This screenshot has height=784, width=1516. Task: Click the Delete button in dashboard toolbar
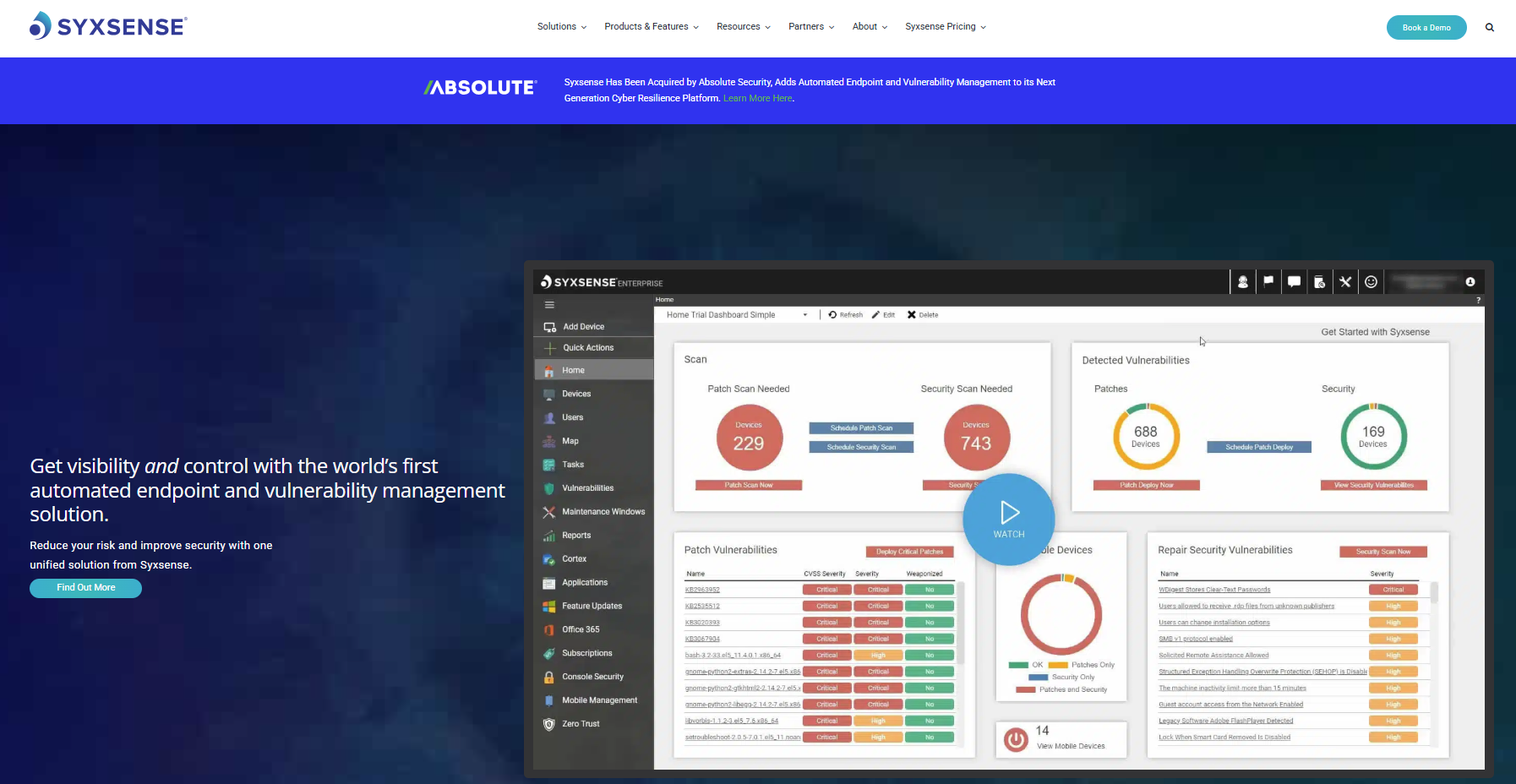click(923, 315)
